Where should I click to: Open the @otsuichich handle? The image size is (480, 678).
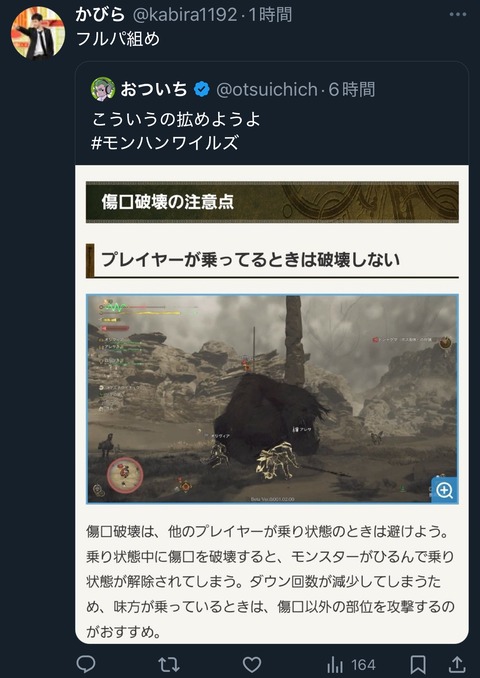267,90
